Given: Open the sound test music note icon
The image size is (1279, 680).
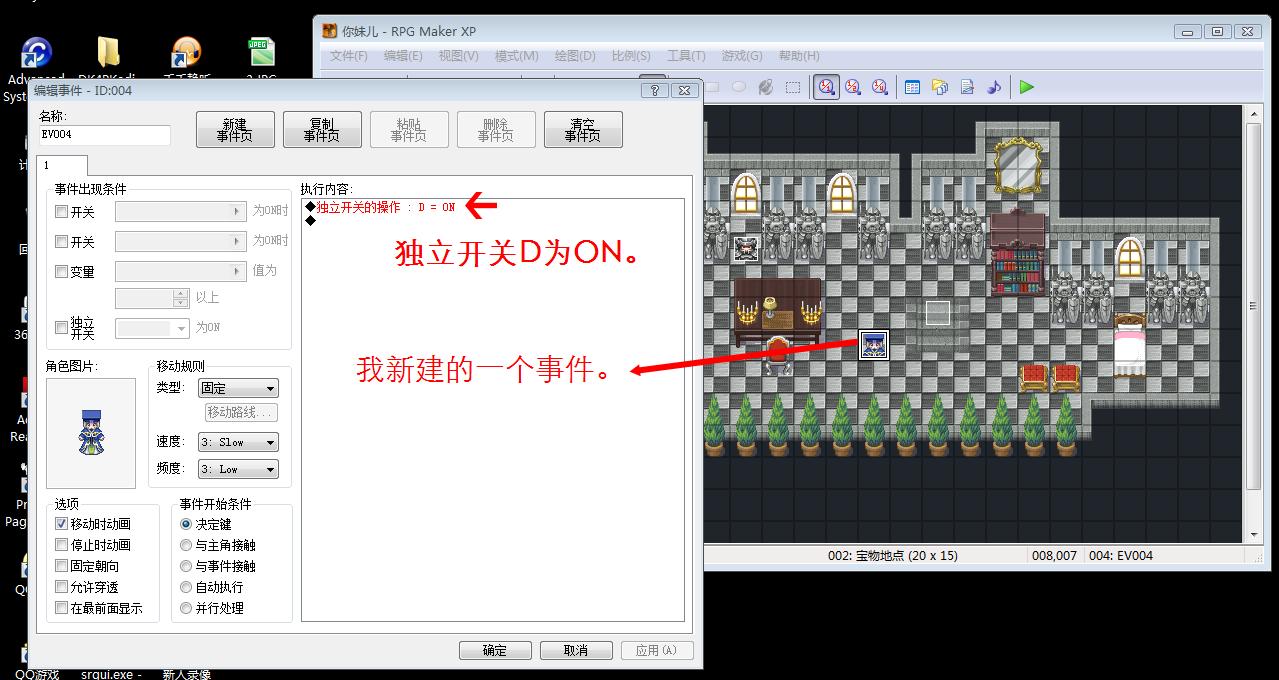Looking at the screenshot, I should point(993,87).
